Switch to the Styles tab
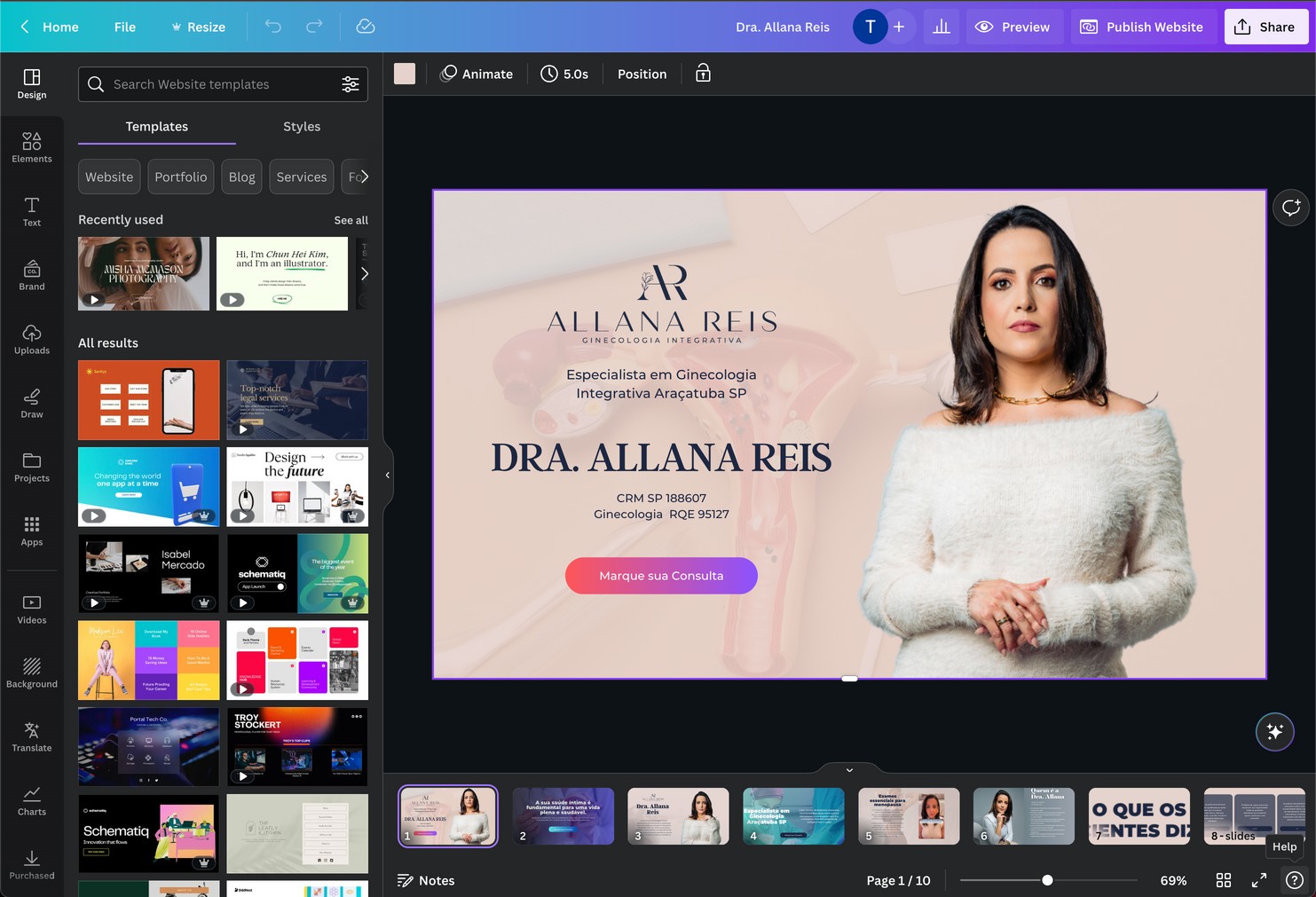Viewport: 1316px width, 897px height. point(301,127)
